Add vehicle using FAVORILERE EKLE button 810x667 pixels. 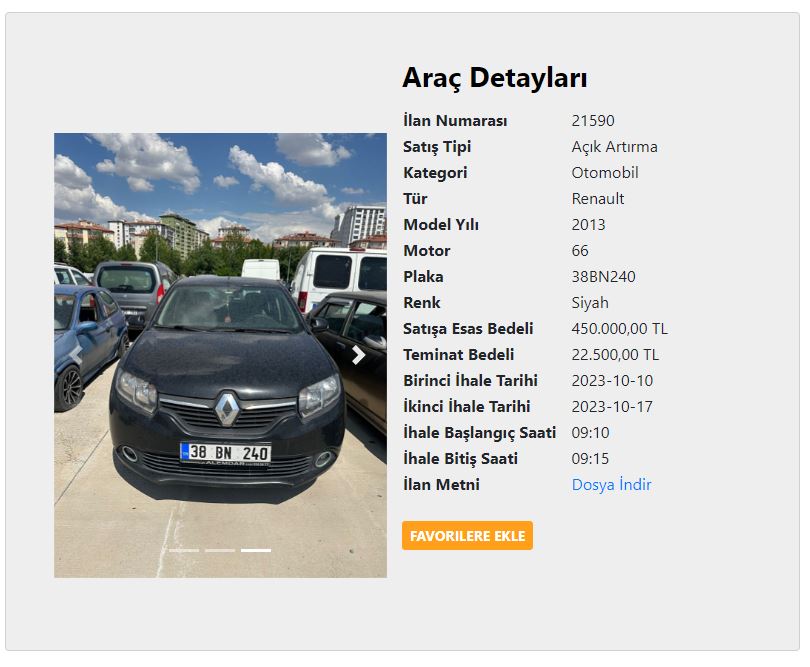point(467,536)
